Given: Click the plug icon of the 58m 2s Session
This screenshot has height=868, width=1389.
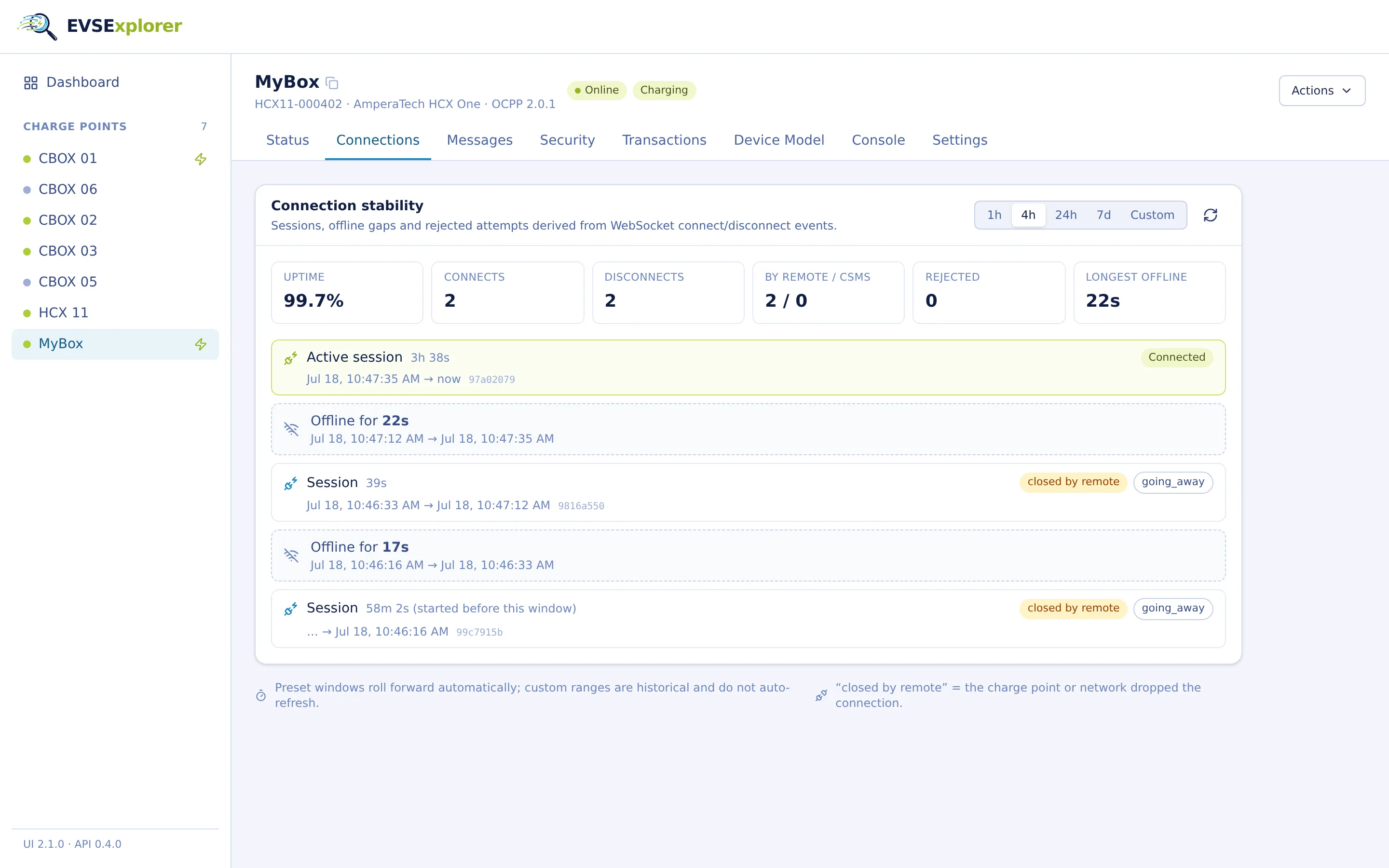Looking at the screenshot, I should click(x=291, y=609).
